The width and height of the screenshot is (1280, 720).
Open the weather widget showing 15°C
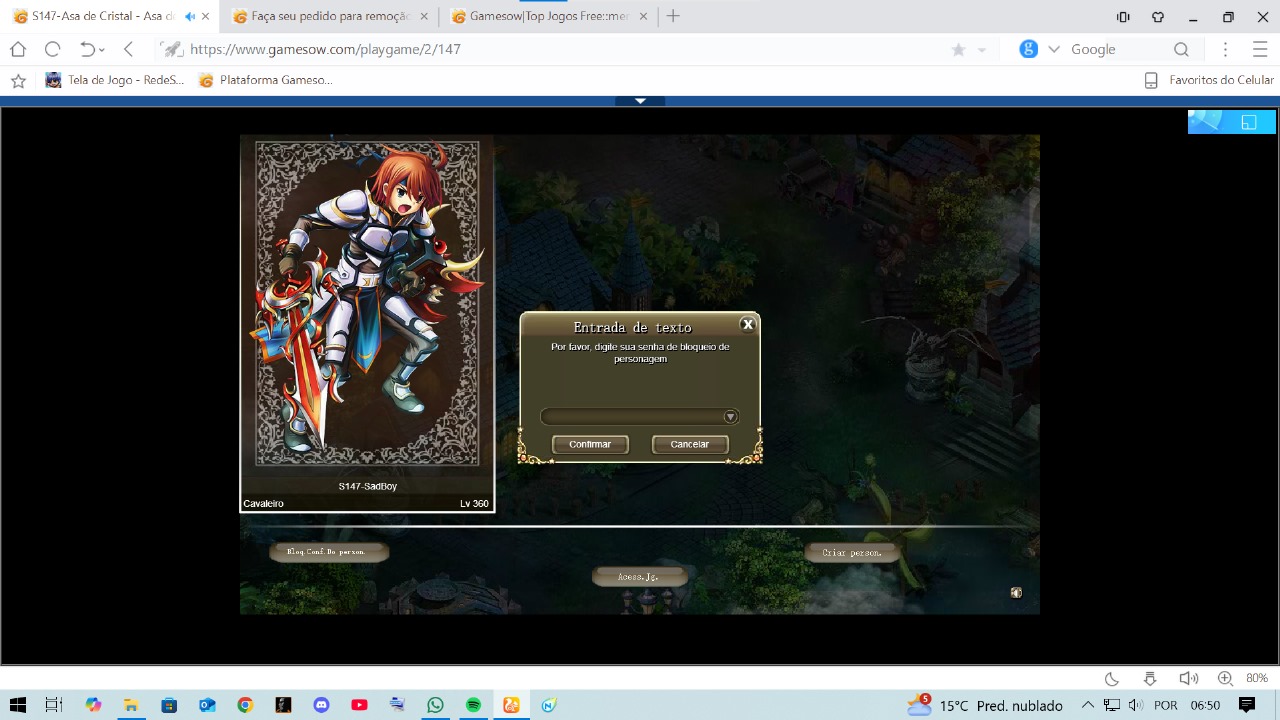[984, 705]
